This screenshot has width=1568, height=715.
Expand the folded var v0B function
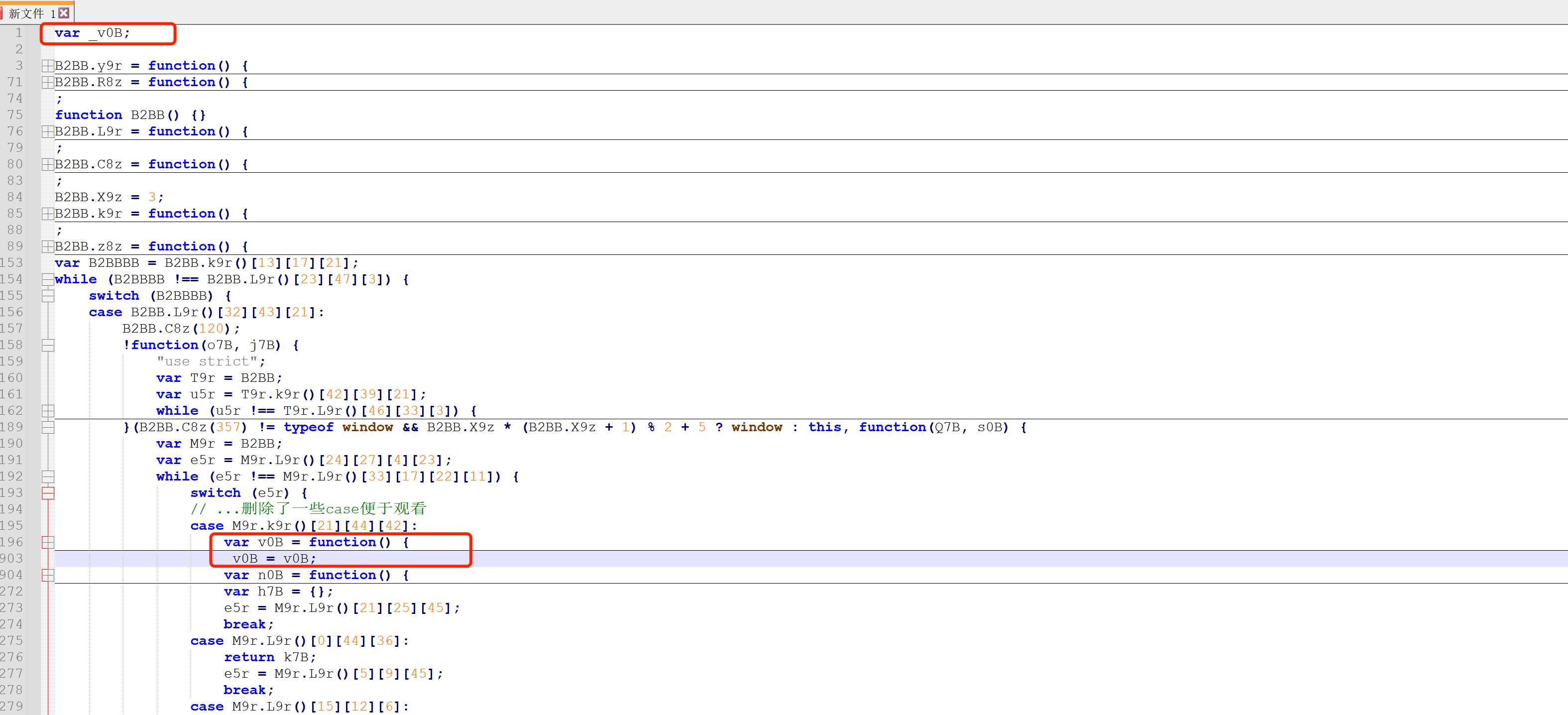tap(47, 543)
